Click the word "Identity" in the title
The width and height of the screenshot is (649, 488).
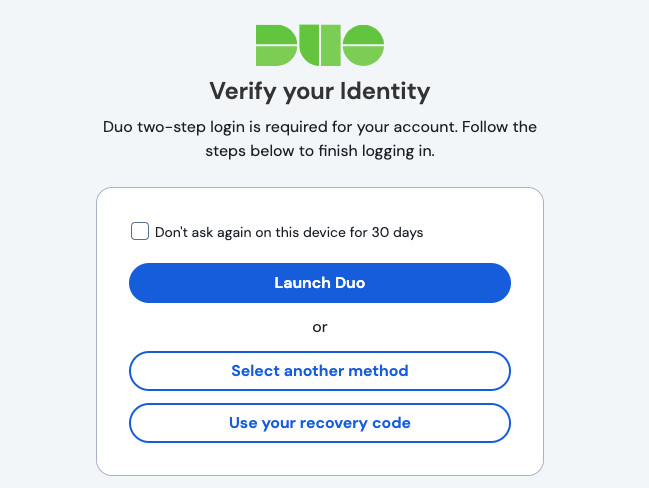[384, 92]
